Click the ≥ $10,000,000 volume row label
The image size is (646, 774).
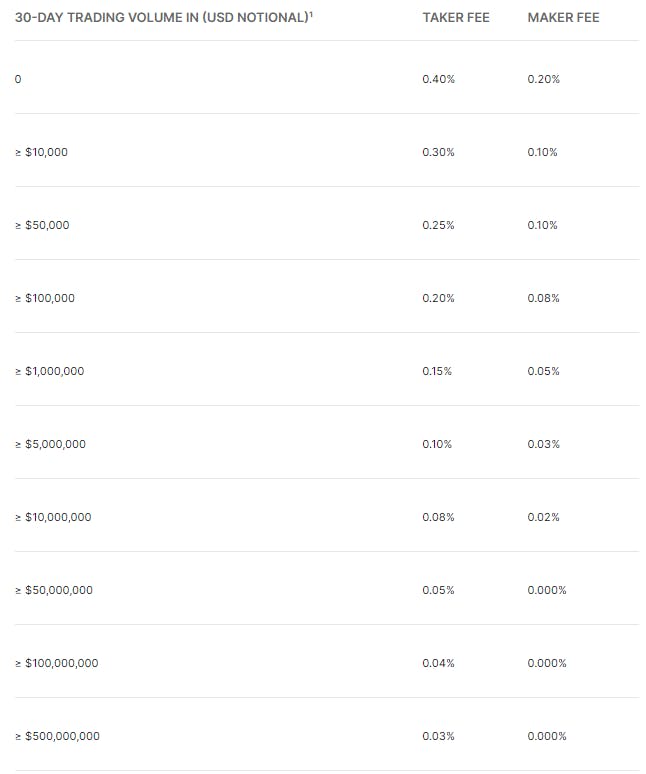53,517
